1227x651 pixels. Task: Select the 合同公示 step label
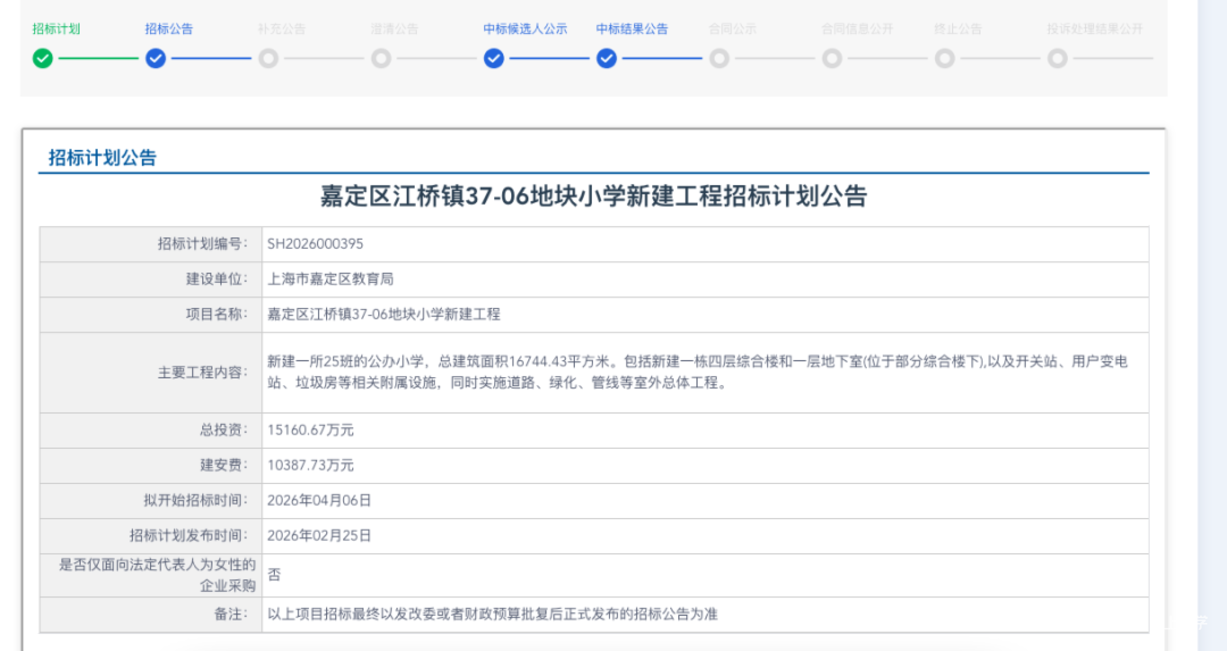point(733,29)
